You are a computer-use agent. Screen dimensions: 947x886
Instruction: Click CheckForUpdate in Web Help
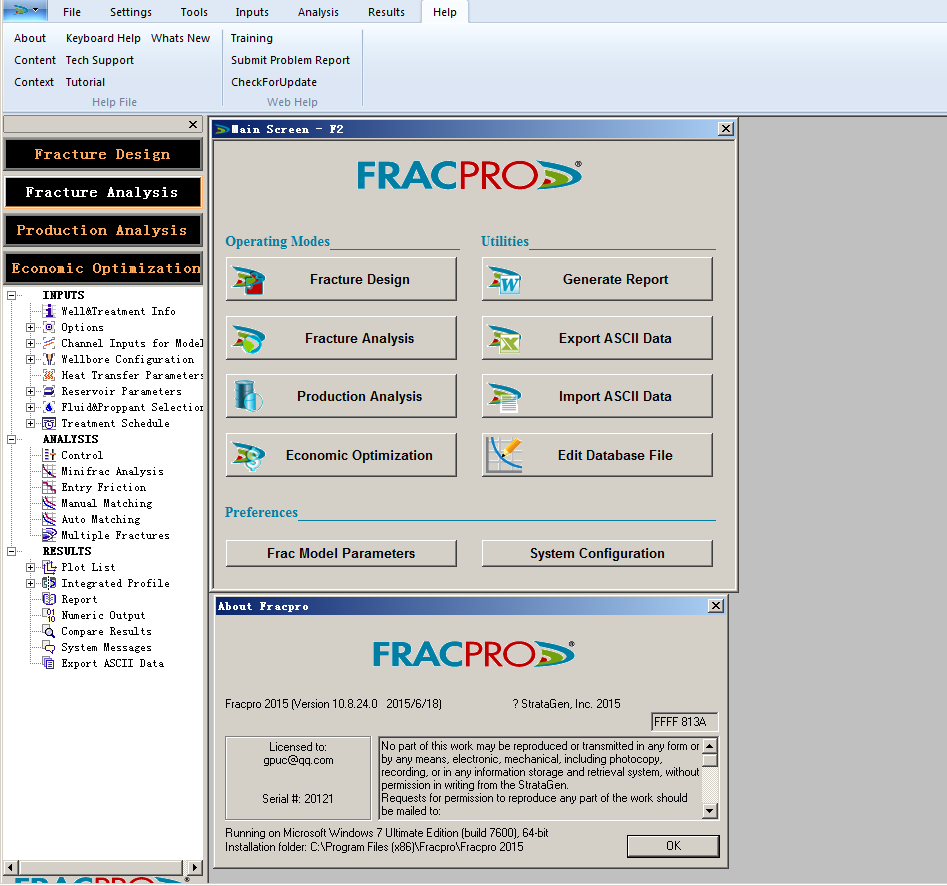274,82
